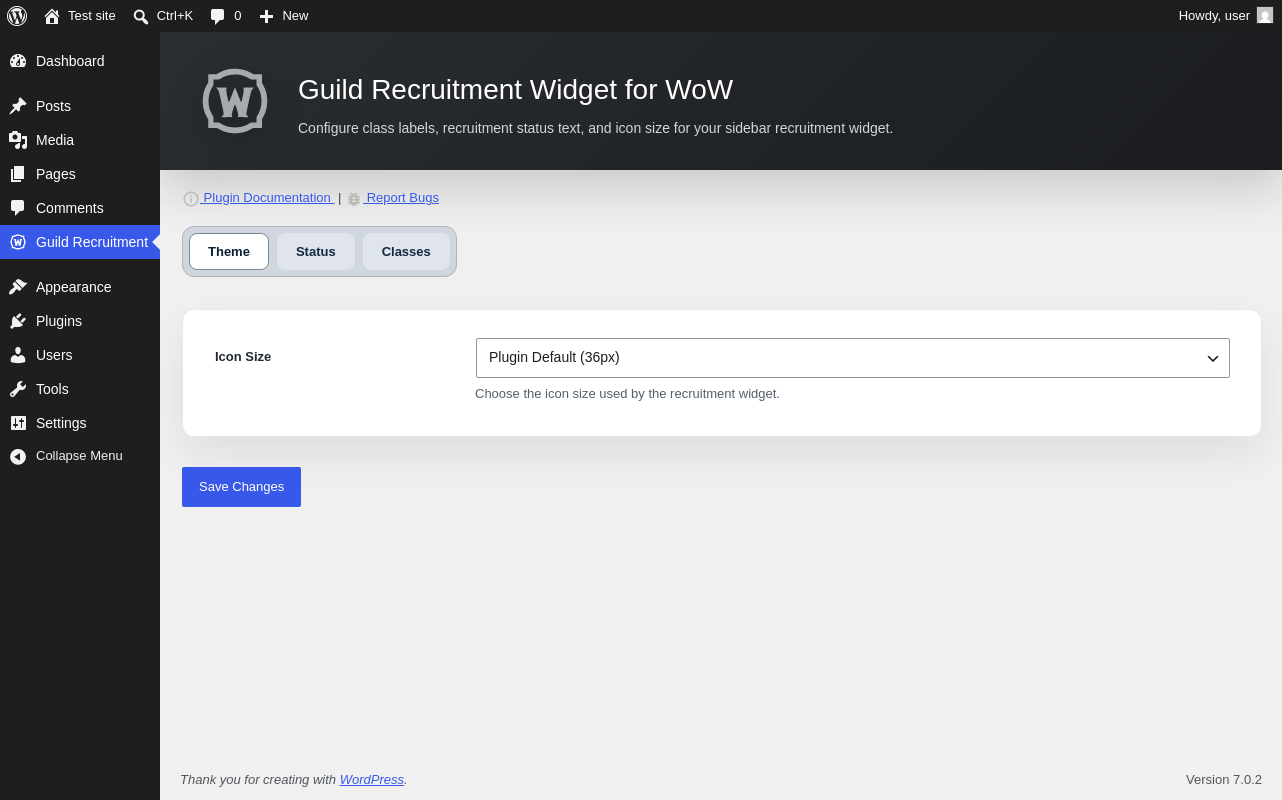This screenshot has width=1282, height=800.
Task: Follow the Report Bugs link
Action: 393,198
